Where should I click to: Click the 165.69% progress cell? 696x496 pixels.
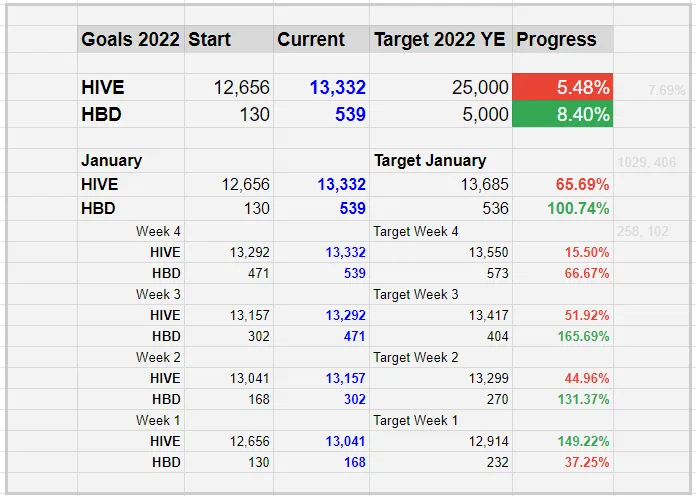coord(563,336)
